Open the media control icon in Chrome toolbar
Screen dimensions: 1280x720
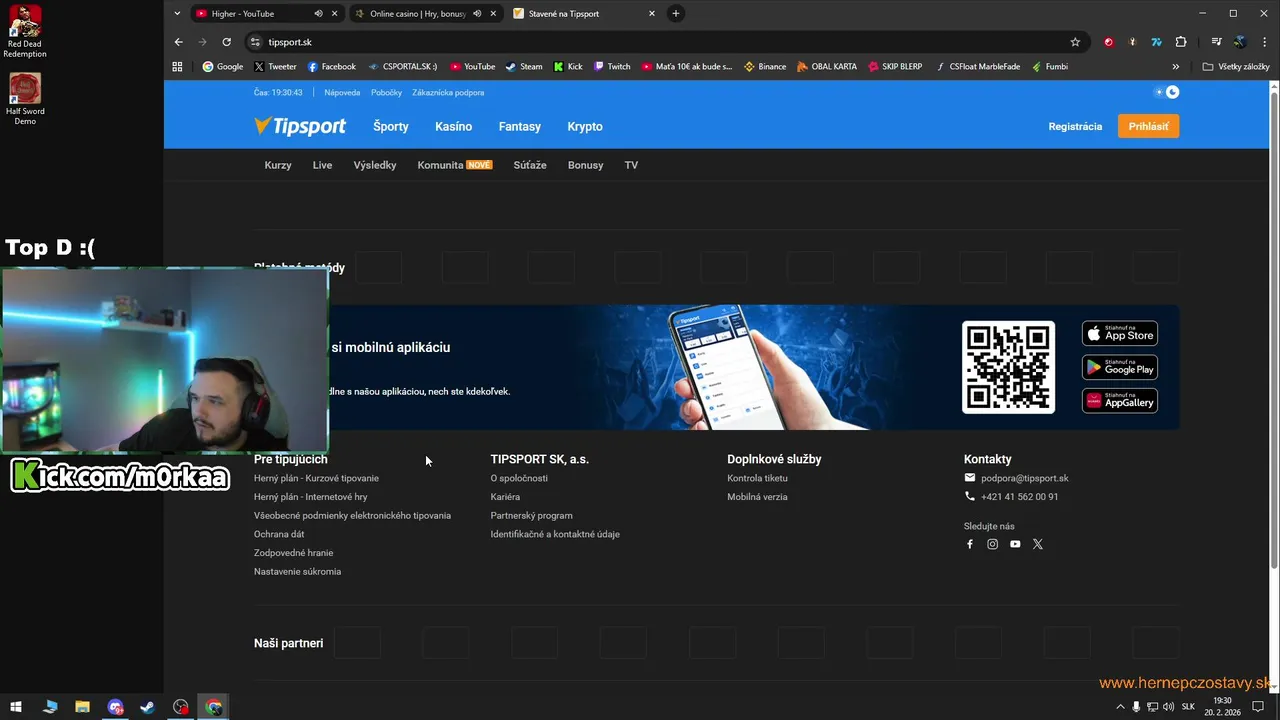tap(1216, 42)
